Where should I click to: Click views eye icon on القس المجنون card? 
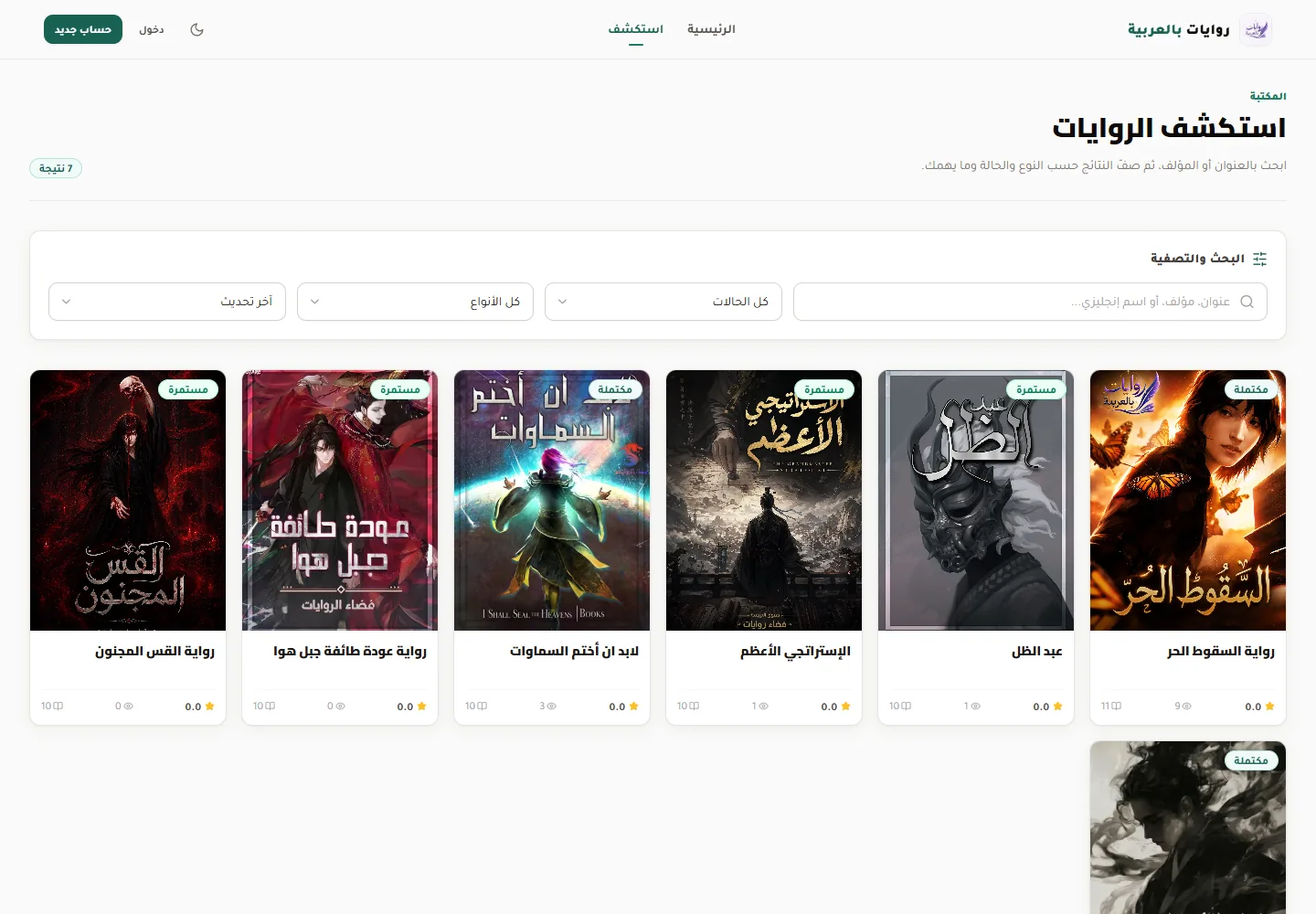point(128,707)
